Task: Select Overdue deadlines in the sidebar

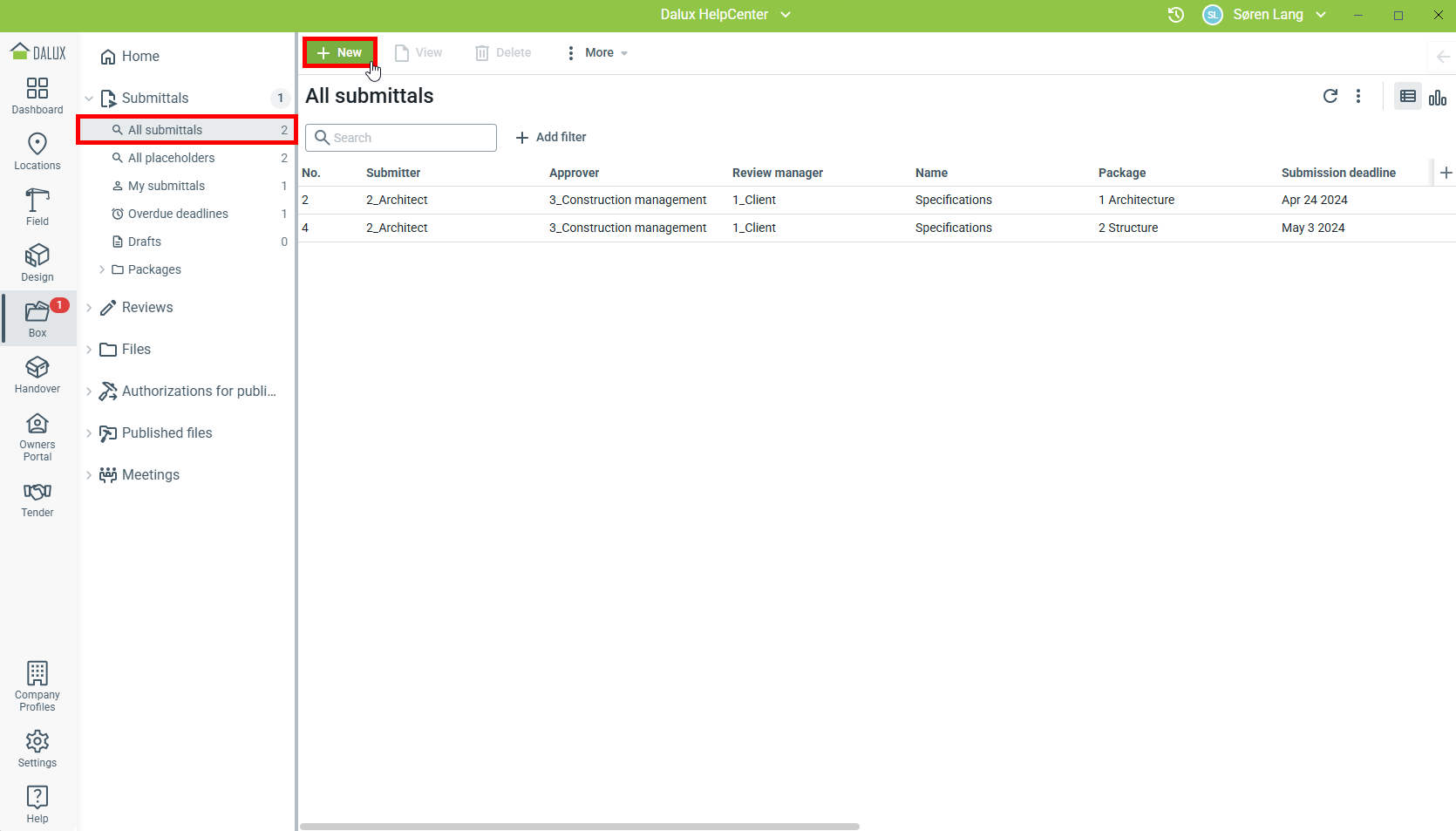Action: pos(178,214)
